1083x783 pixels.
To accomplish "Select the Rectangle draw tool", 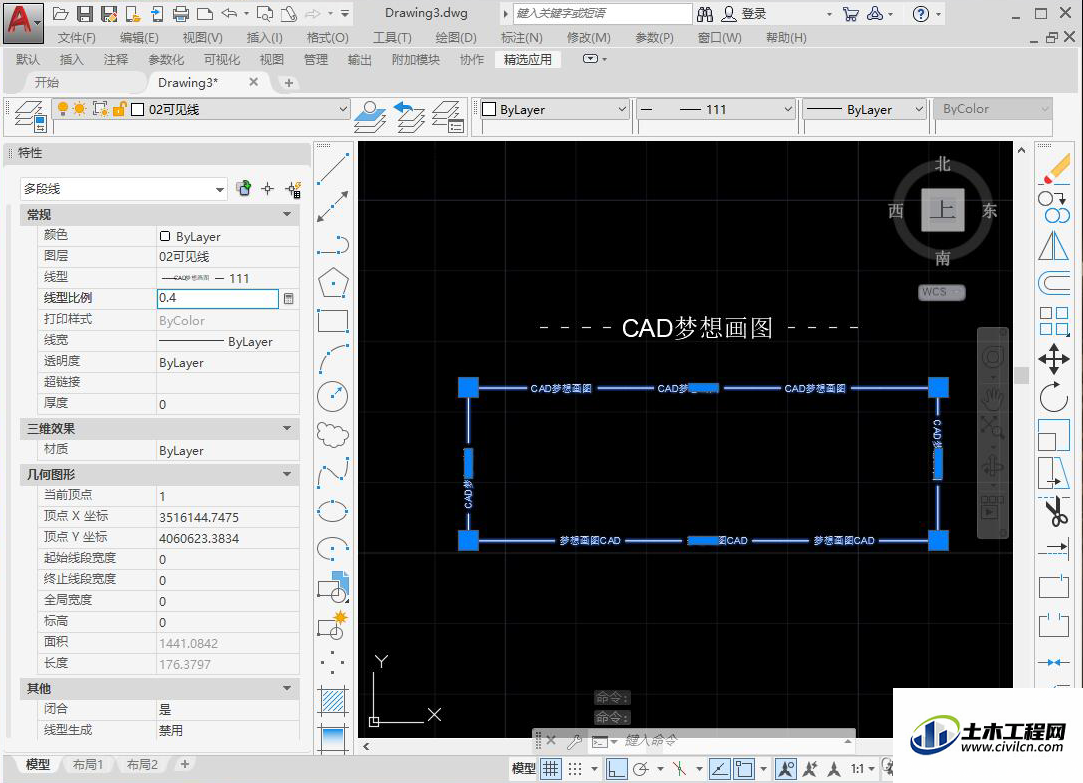I will pyautogui.click(x=333, y=320).
